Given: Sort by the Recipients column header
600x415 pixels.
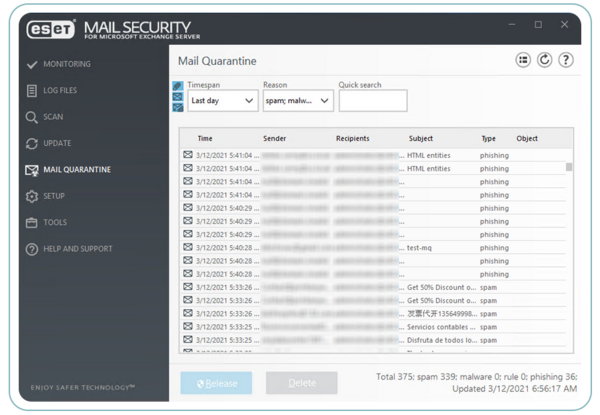Looking at the screenshot, I should pyautogui.click(x=352, y=138).
